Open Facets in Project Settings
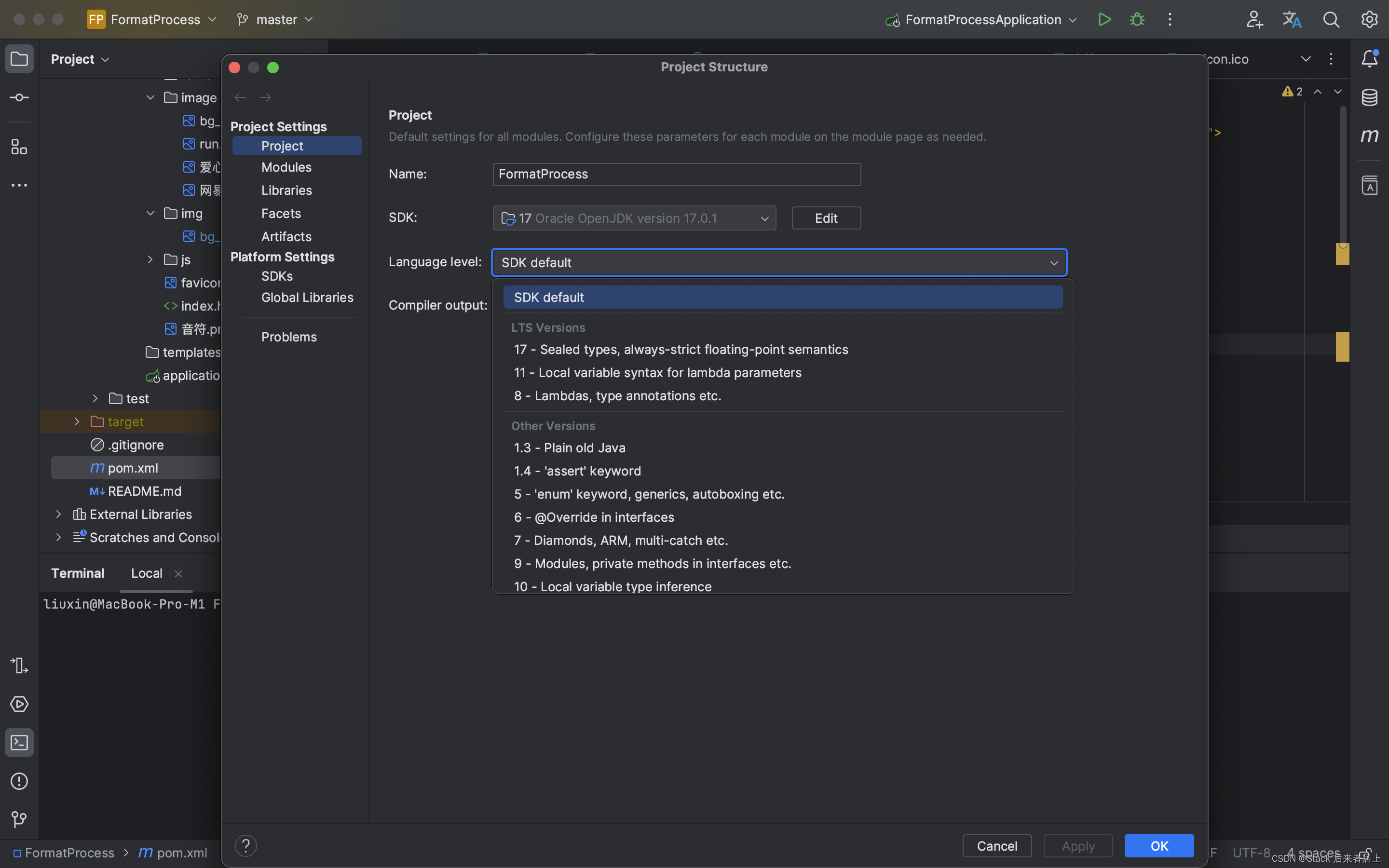Viewport: 1389px width, 868px height. [281, 214]
